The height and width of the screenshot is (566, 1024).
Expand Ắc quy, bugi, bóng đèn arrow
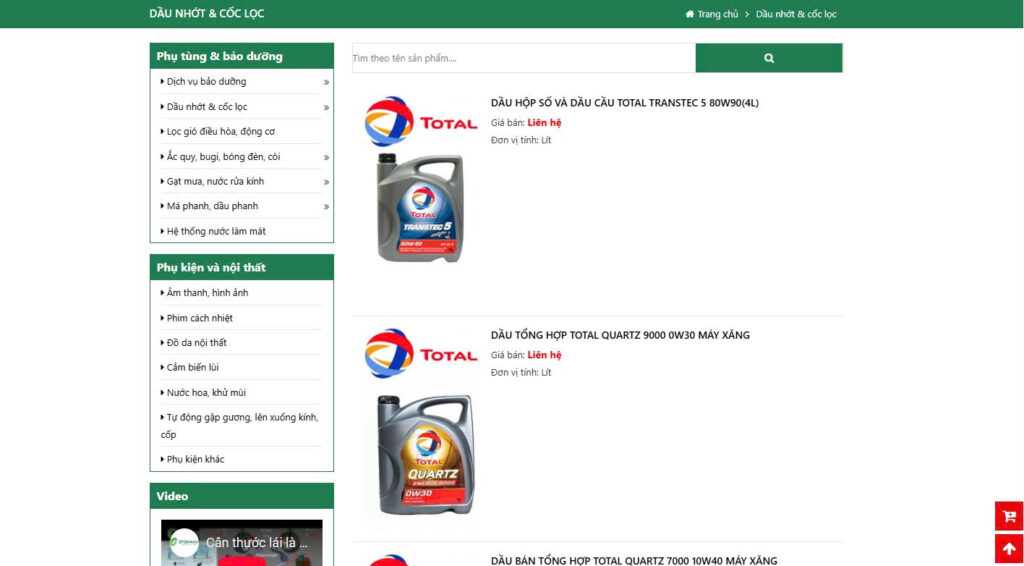click(326, 157)
